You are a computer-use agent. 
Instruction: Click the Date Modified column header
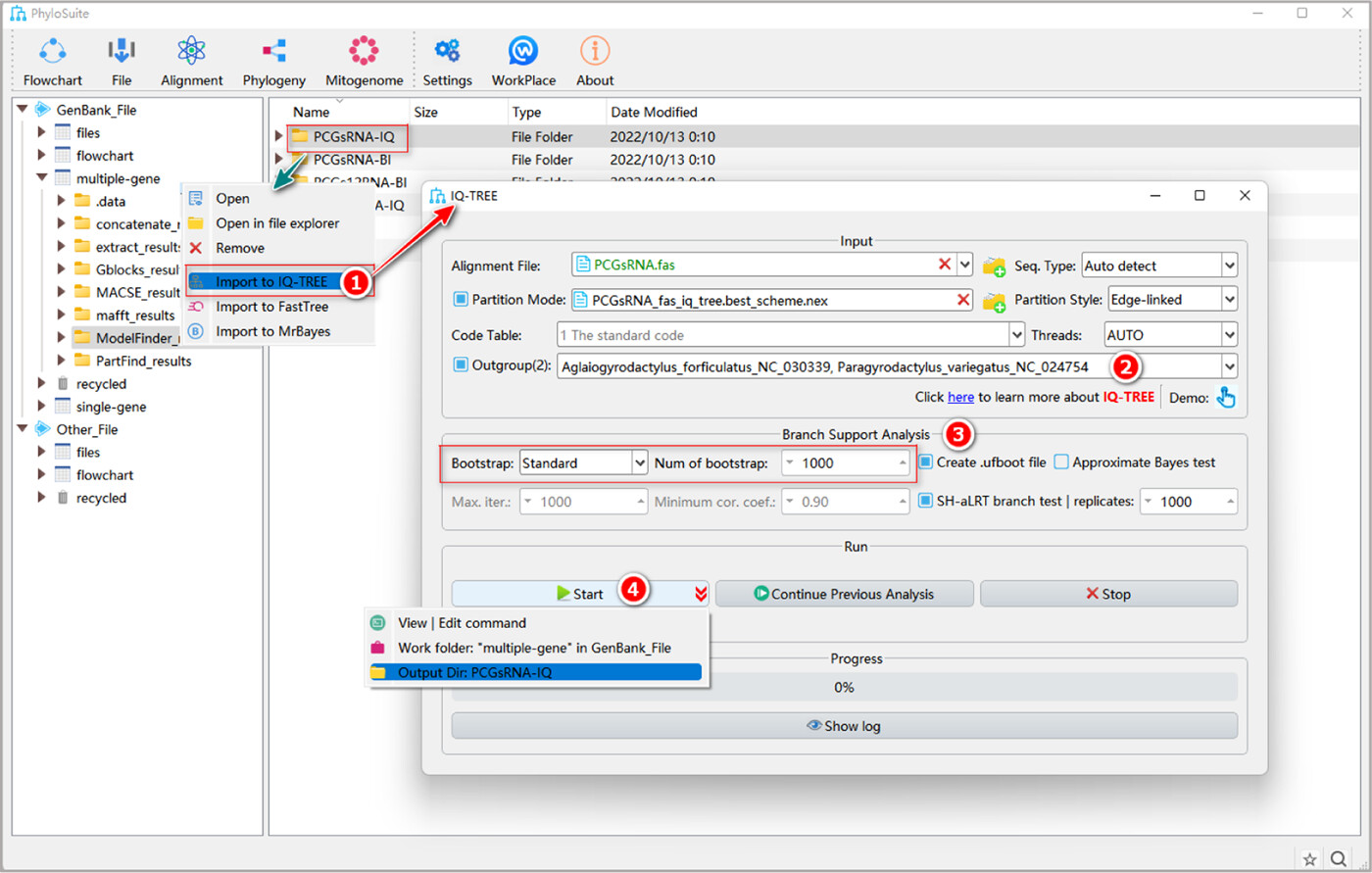click(x=655, y=112)
